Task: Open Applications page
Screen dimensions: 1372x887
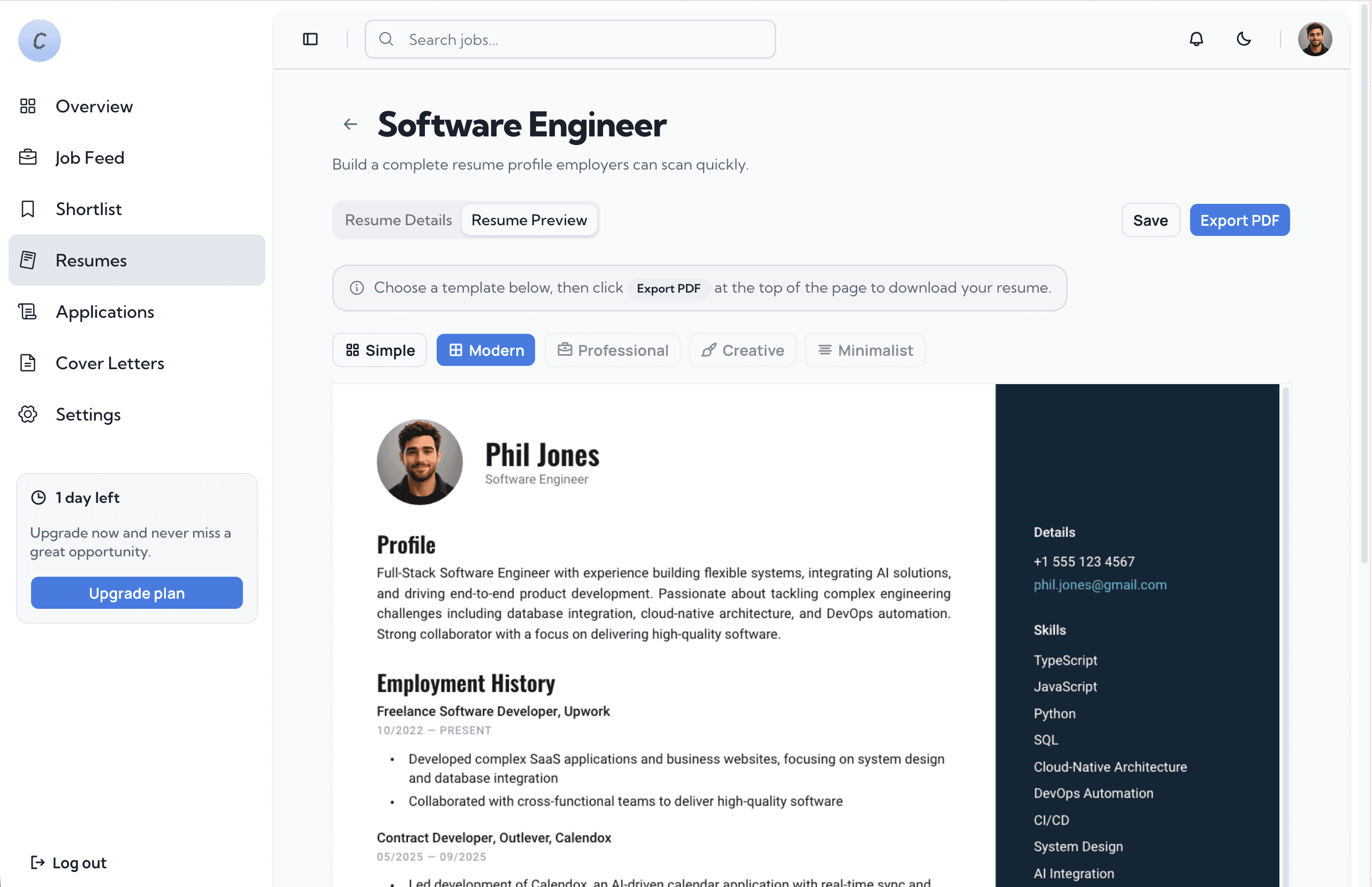Action: [x=136, y=311]
